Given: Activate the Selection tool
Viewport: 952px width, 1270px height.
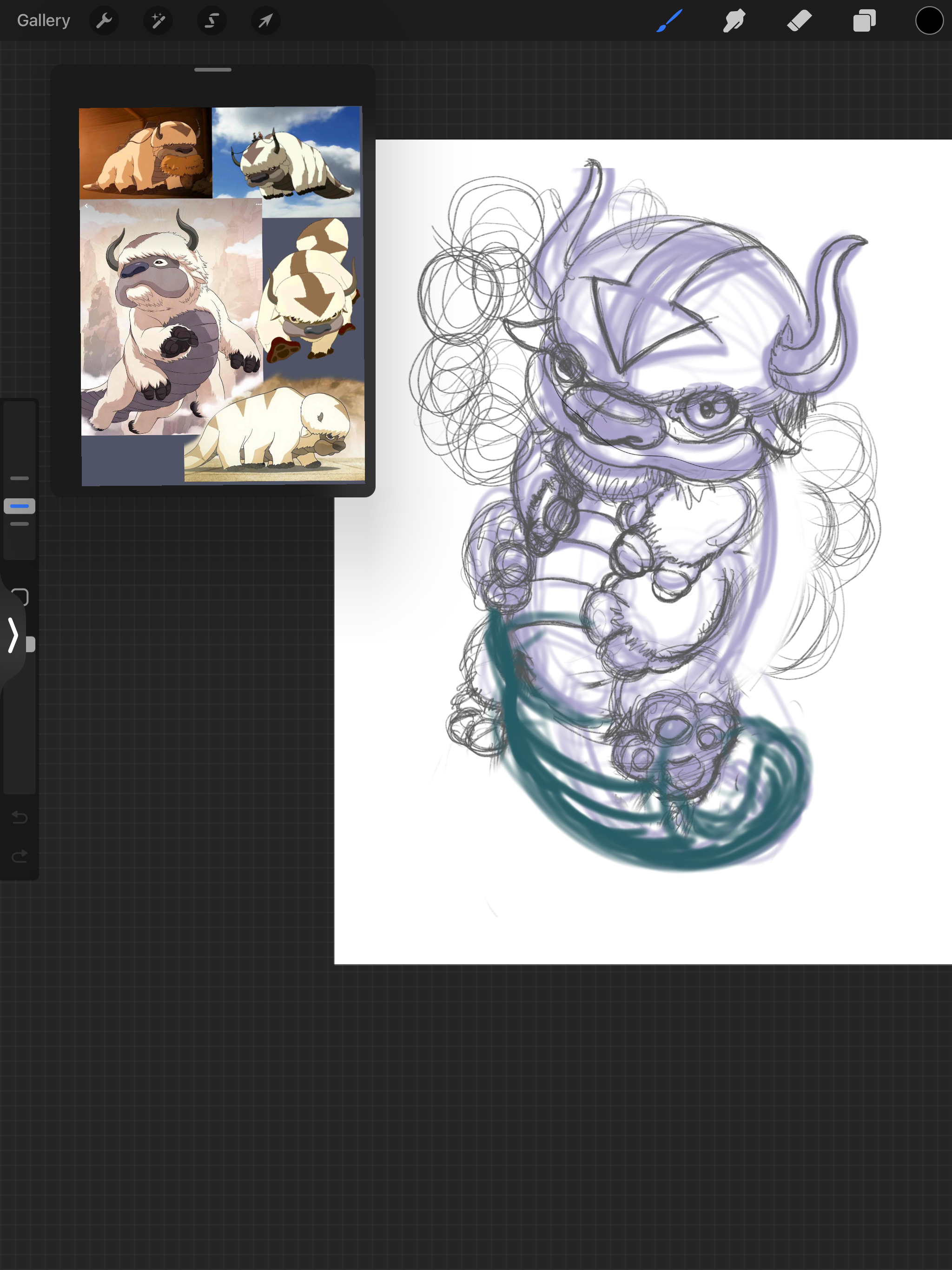Looking at the screenshot, I should coord(212,20).
